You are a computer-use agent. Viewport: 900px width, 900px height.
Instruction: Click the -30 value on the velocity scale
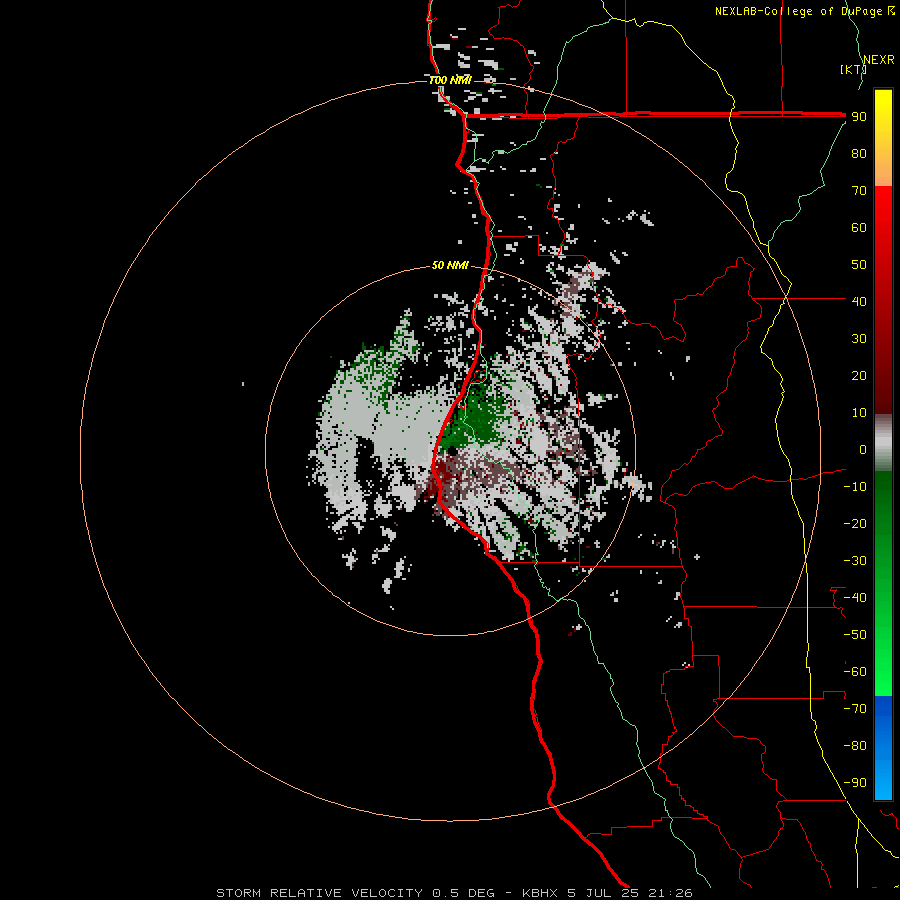tap(855, 561)
